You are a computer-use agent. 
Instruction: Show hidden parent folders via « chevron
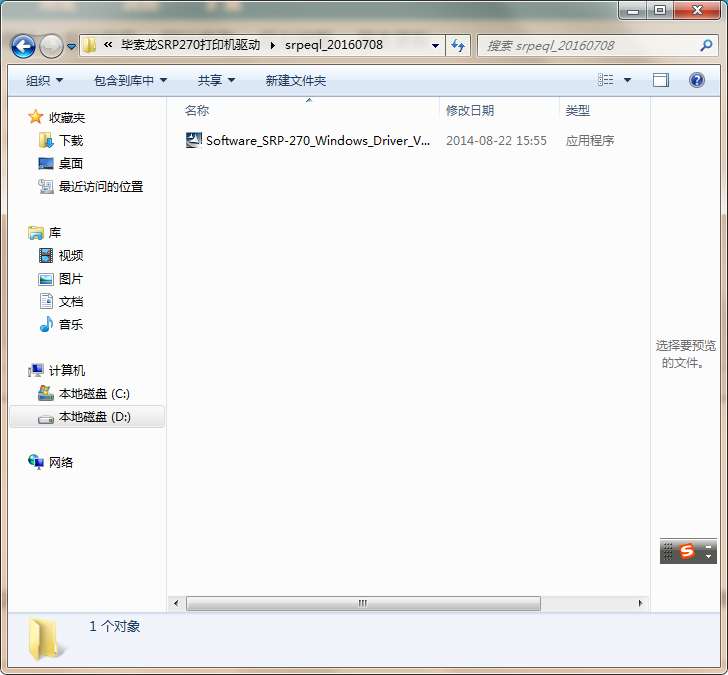[x=108, y=45]
